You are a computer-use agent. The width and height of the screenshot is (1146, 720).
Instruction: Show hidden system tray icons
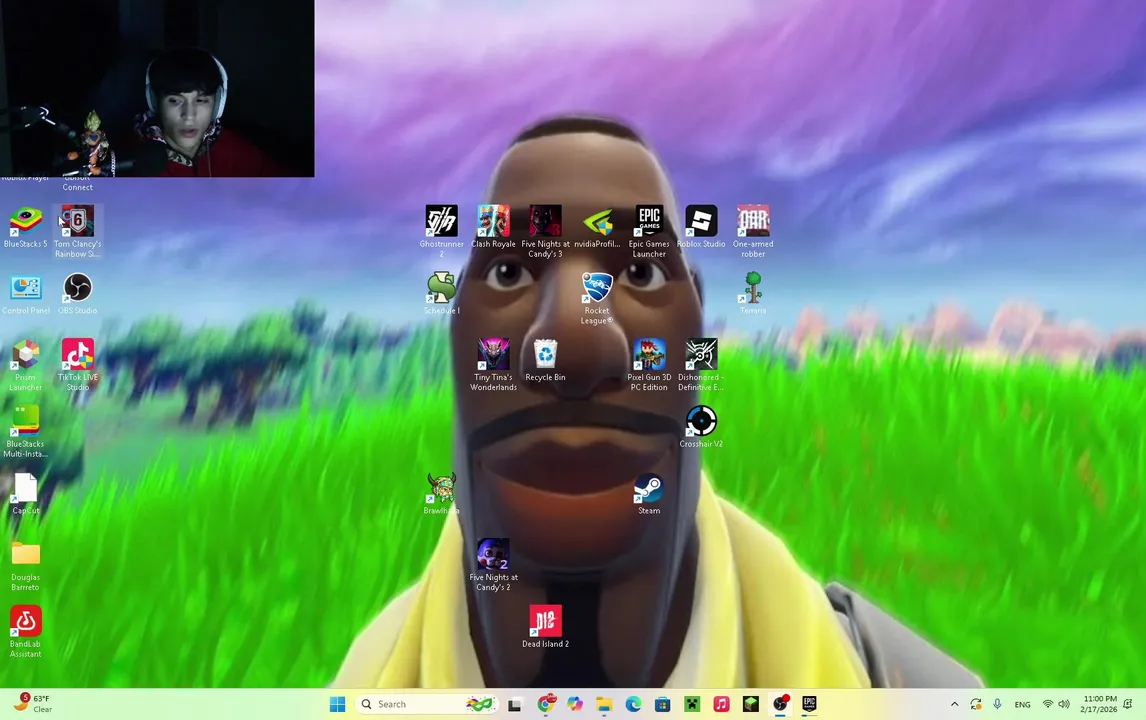tap(954, 704)
